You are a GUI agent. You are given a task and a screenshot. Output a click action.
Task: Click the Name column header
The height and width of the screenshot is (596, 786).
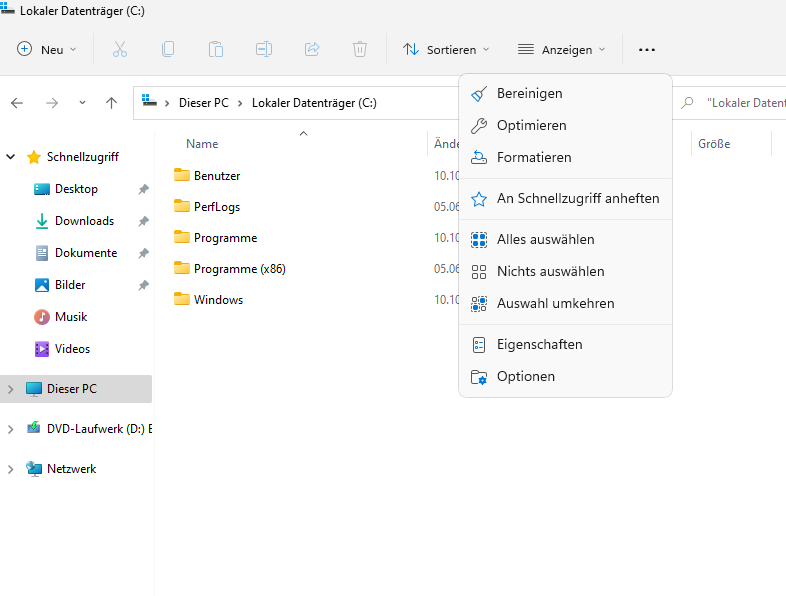[202, 144]
